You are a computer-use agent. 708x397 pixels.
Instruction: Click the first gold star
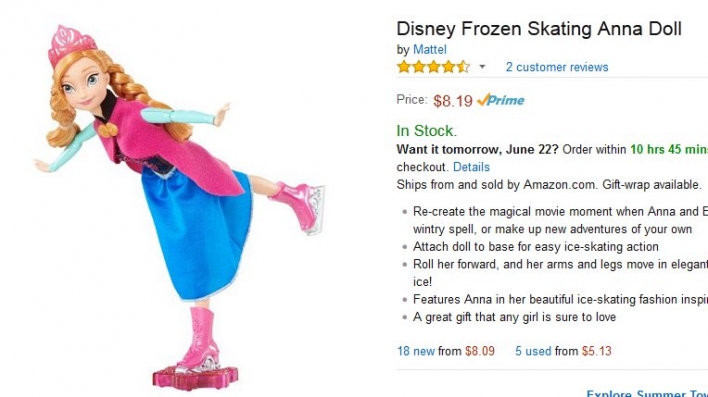[x=404, y=67]
